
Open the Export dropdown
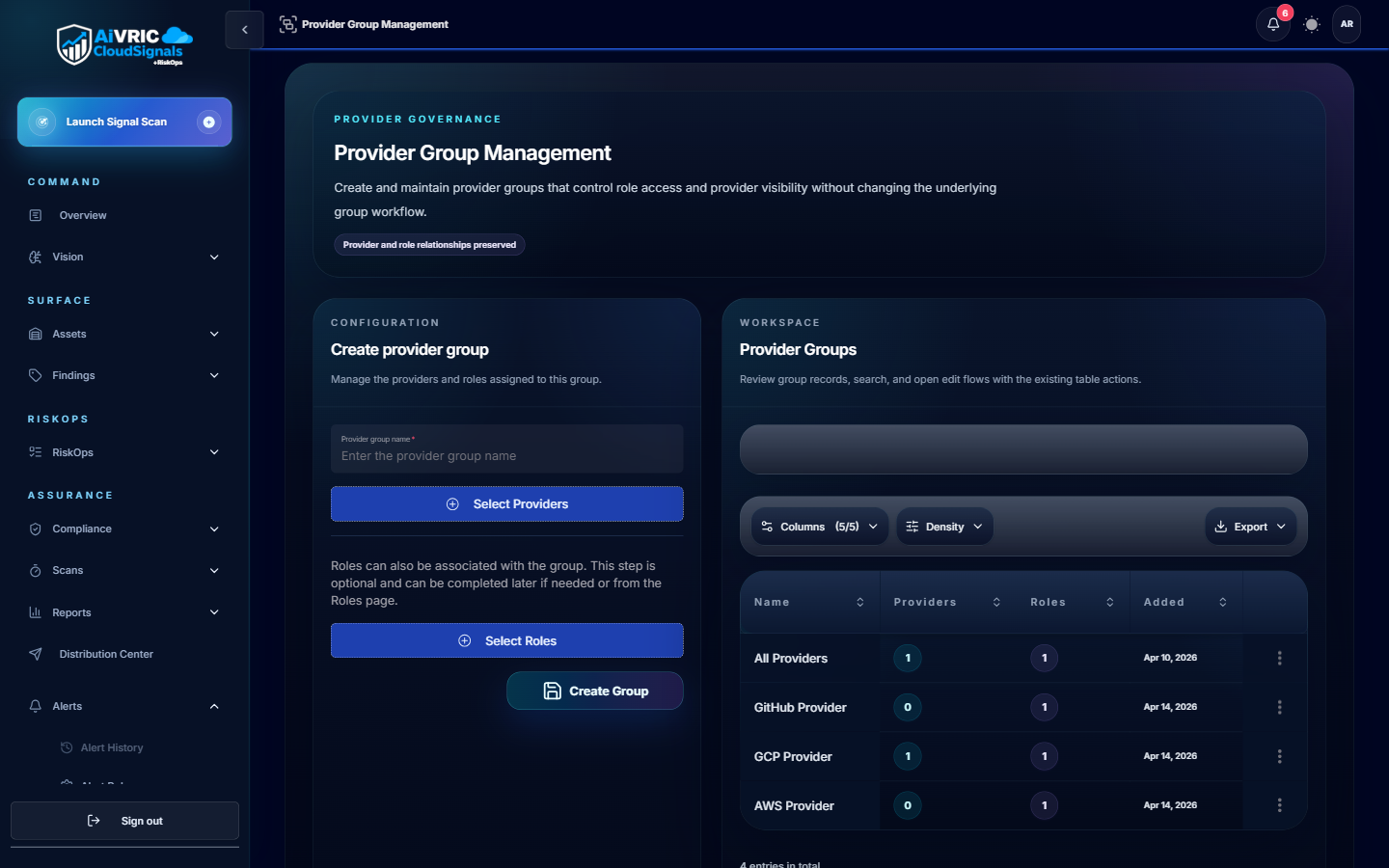[1251, 527]
